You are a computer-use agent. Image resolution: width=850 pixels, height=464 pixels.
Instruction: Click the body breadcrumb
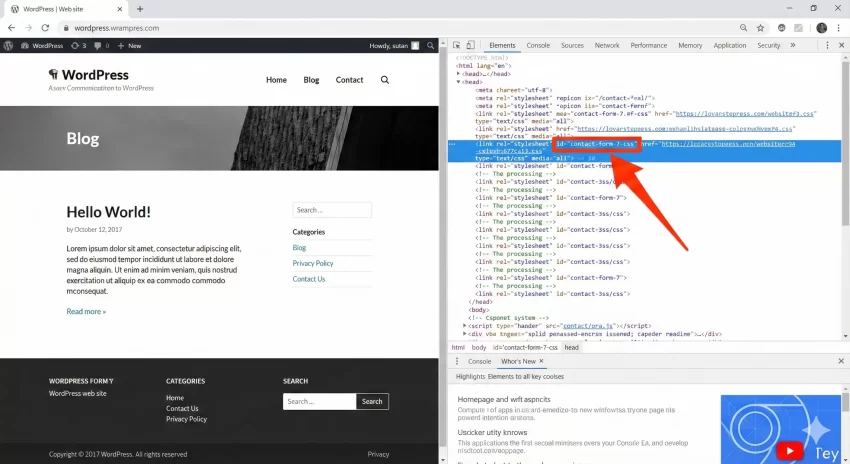(479, 347)
